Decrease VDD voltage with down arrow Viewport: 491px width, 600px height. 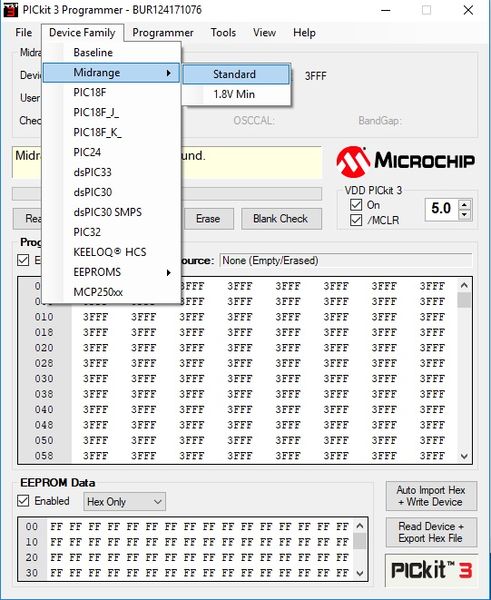coord(465,215)
